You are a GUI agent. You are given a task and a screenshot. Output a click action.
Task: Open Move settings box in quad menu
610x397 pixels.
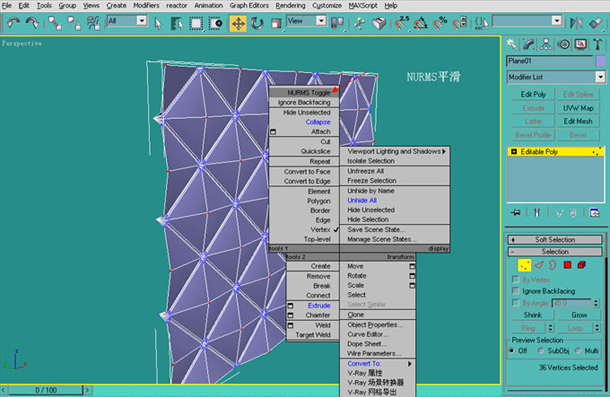(412, 266)
